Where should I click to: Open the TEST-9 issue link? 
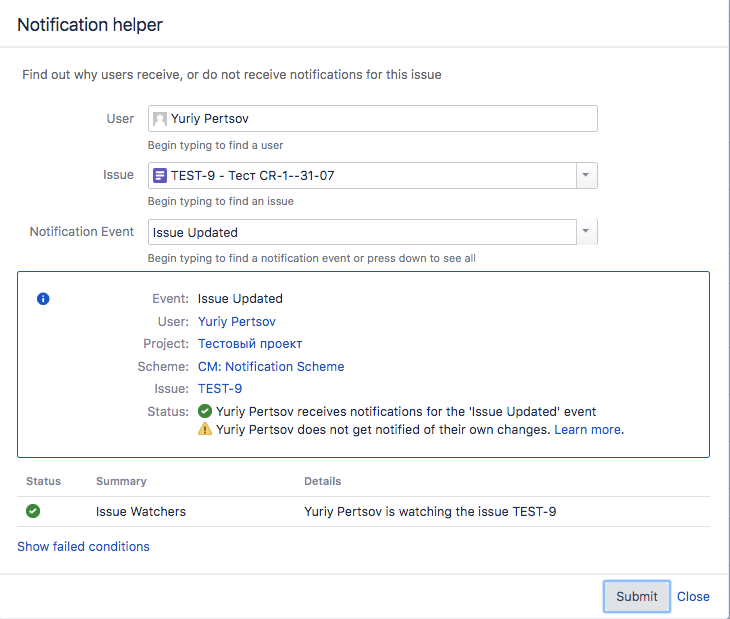tap(220, 389)
